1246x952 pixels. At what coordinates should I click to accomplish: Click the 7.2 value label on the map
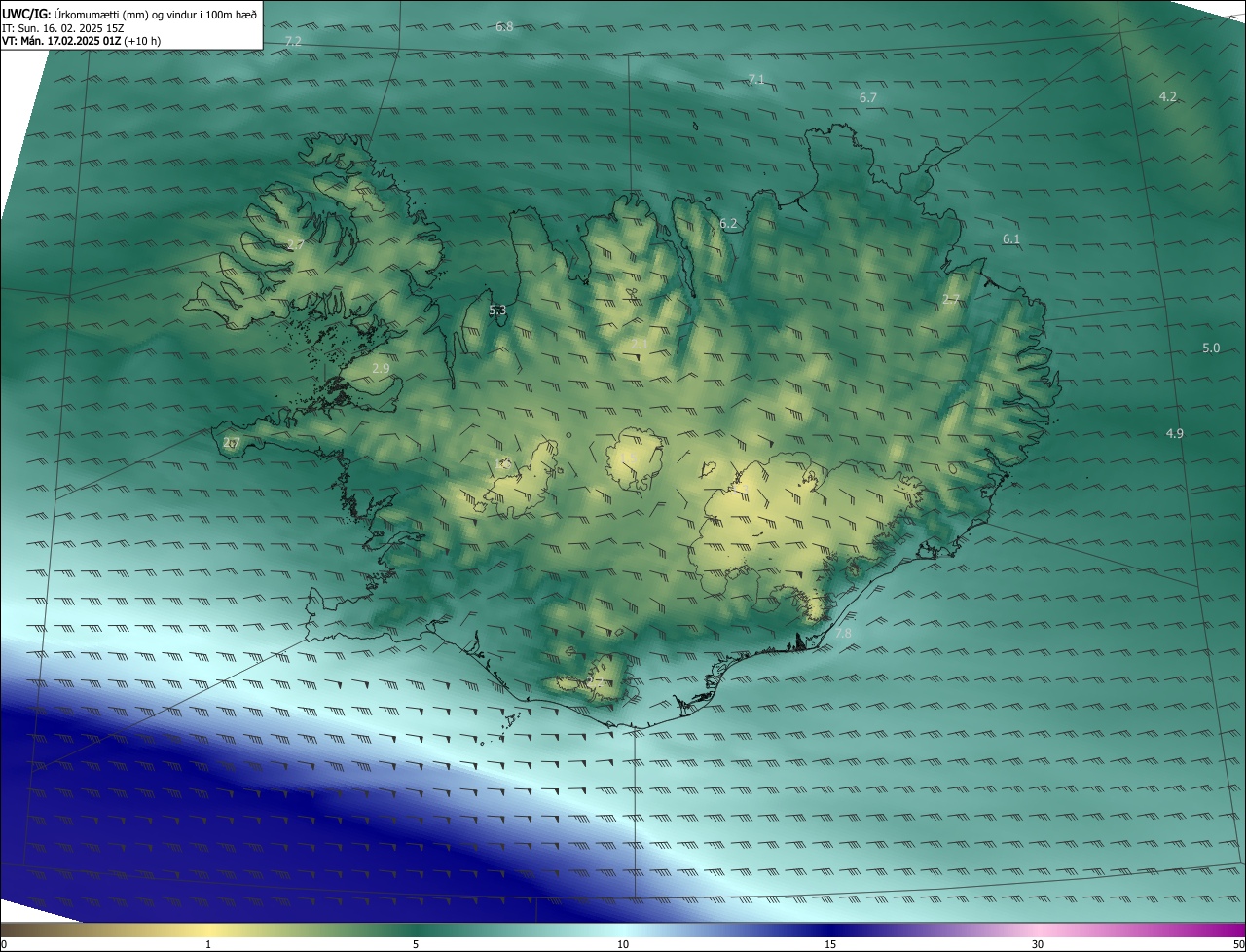click(x=293, y=41)
